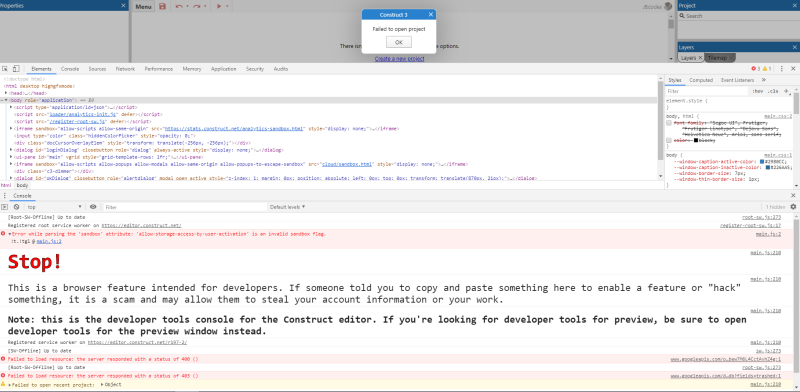
Task: Open the 'top' JavaScript context dropdown
Action: coord(55,207)
